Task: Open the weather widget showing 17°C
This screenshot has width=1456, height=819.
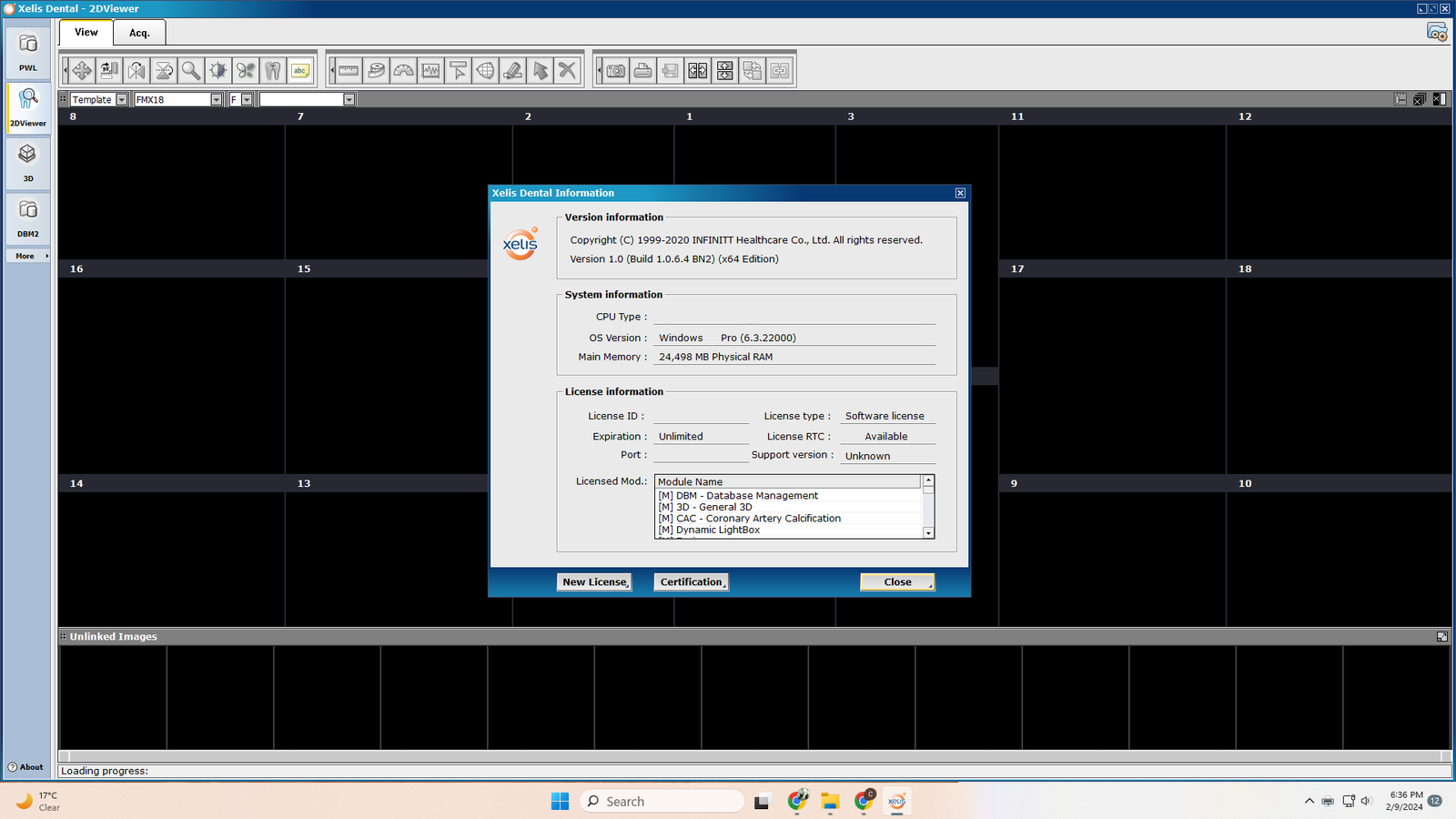Action: pos(38,801)
